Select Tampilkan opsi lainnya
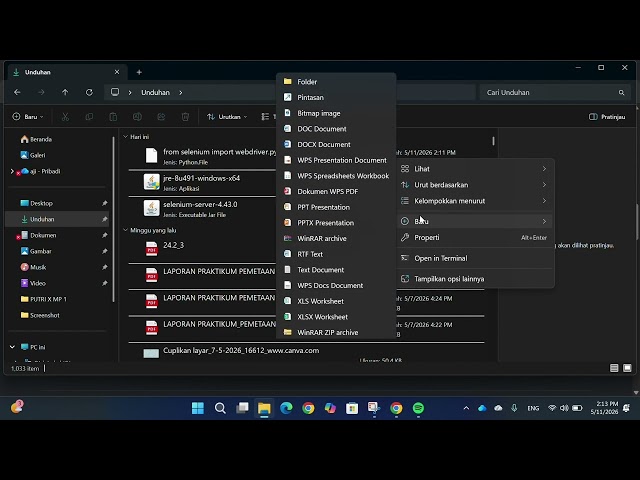The image size is (640, 480). point(475,279)
